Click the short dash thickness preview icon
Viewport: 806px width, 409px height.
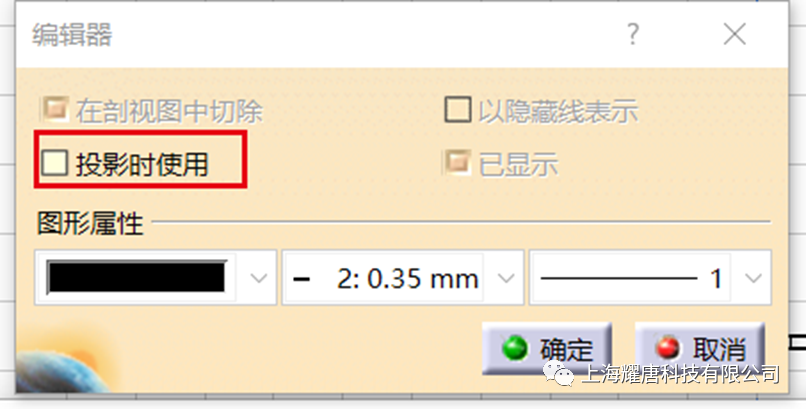pos(301,279)
